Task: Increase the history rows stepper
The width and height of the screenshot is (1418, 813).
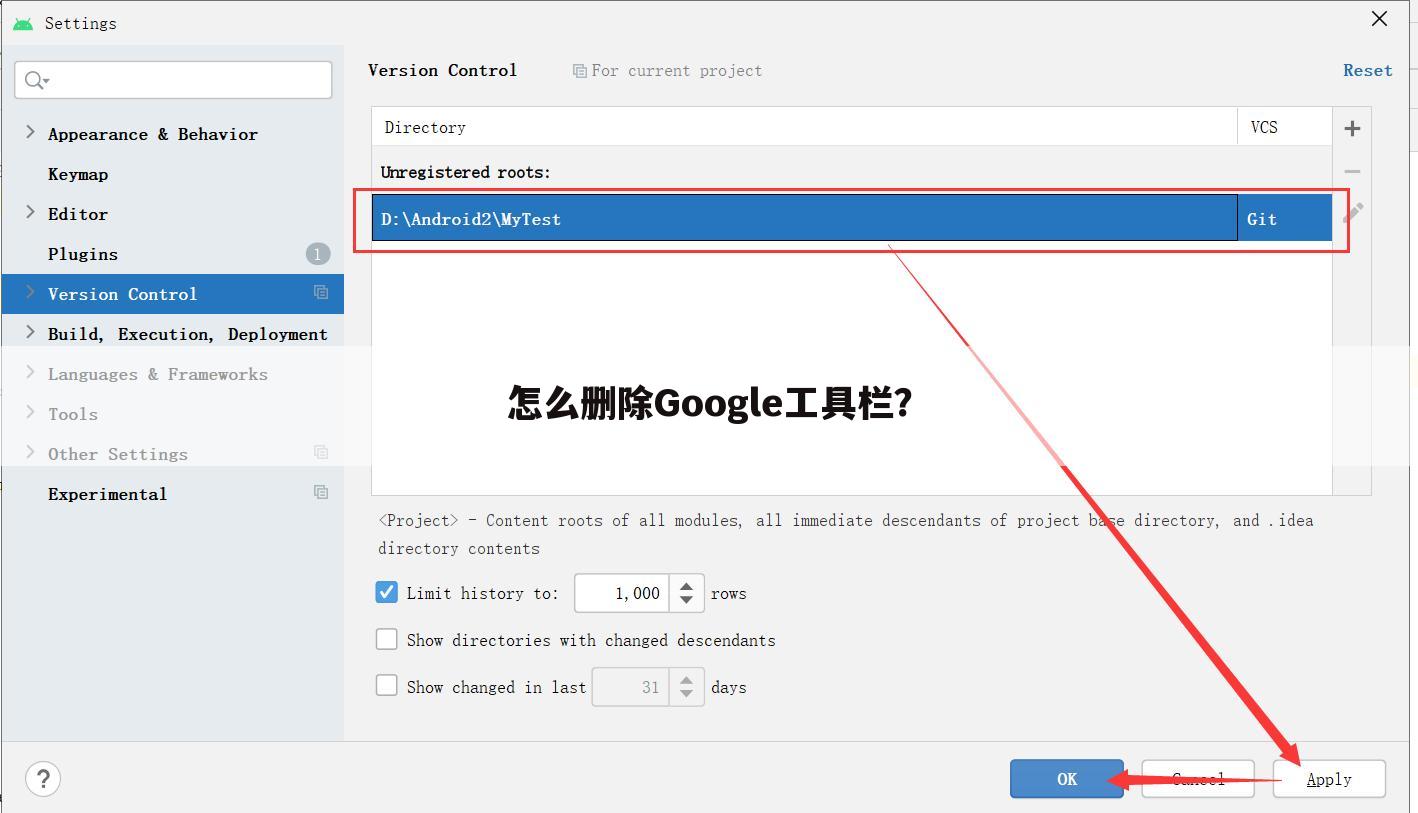Action: point(686,585)
